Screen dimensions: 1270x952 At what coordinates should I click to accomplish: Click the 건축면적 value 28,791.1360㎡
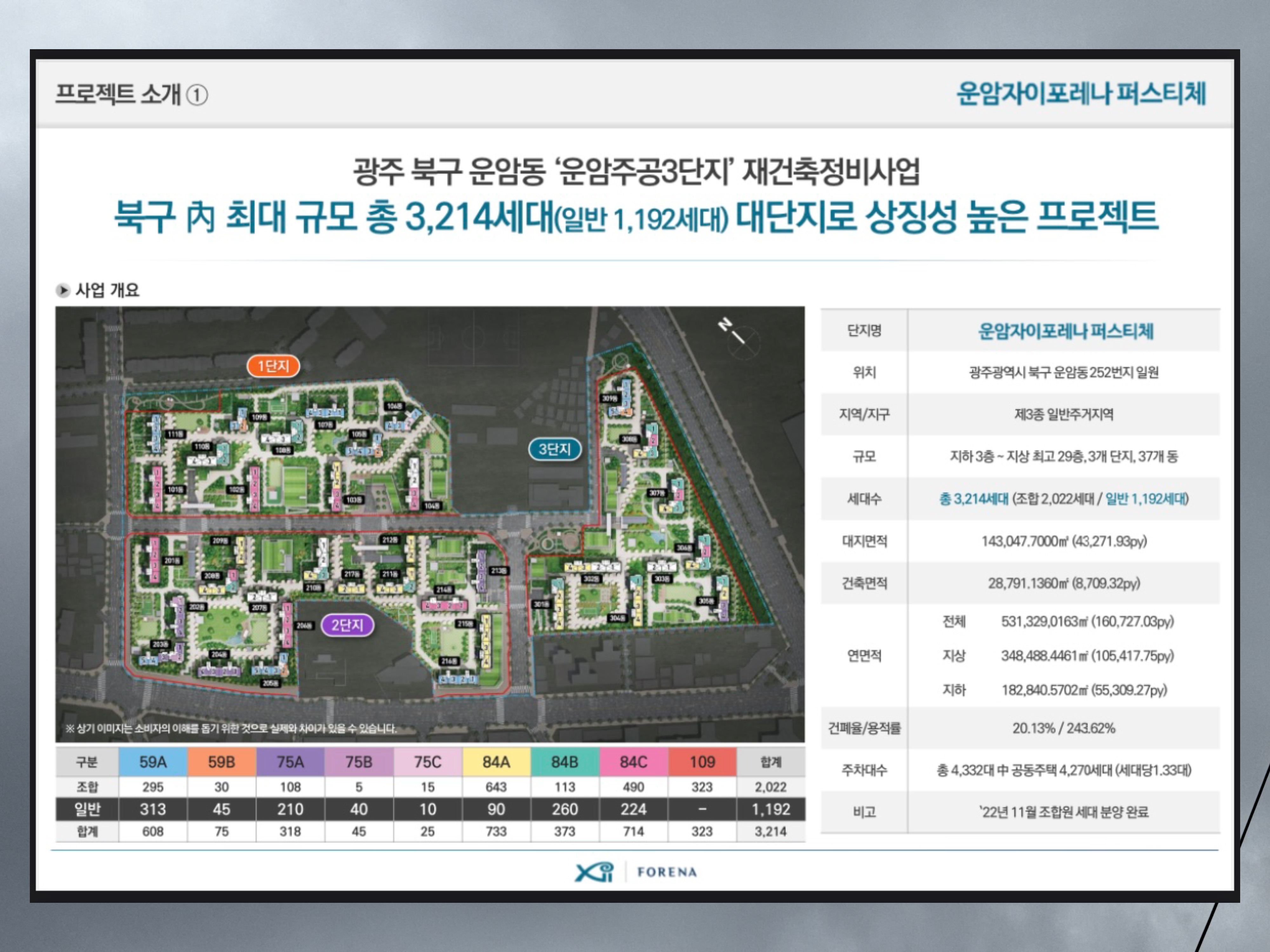[x=1064, y=583]
